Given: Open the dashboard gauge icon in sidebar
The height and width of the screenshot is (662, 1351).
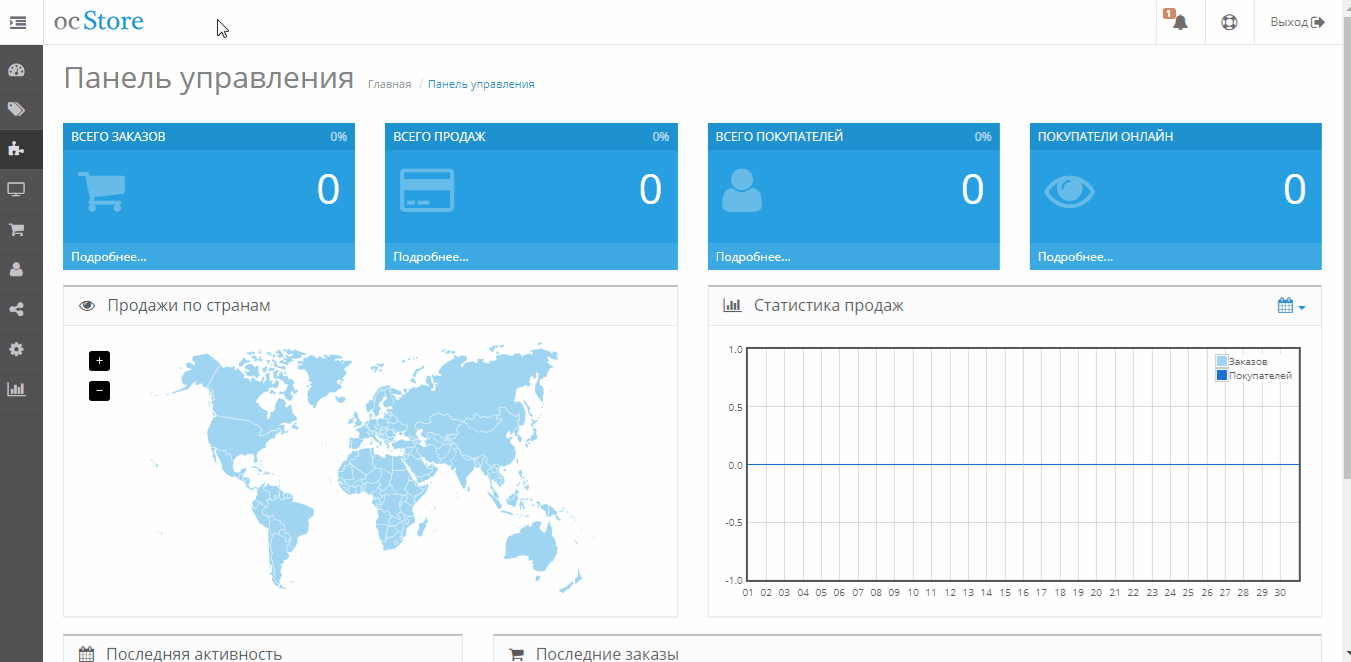Looking at the screenshot, I should 16,70.
